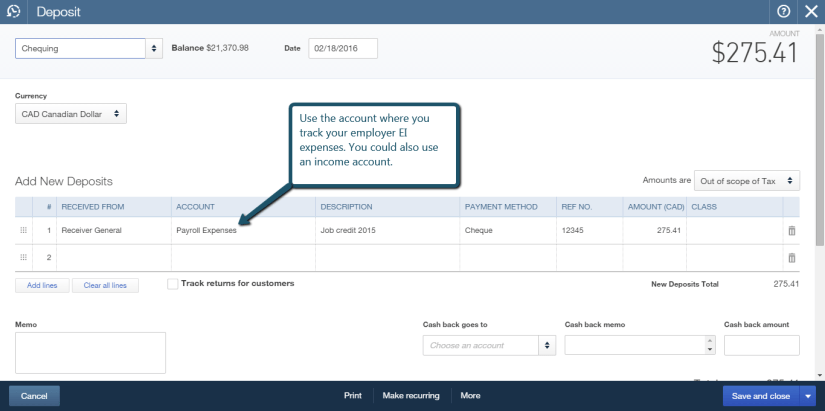Screen dimensions: 825x411
Task: Close the Deposit window with X
Action: tap(810, 11)
